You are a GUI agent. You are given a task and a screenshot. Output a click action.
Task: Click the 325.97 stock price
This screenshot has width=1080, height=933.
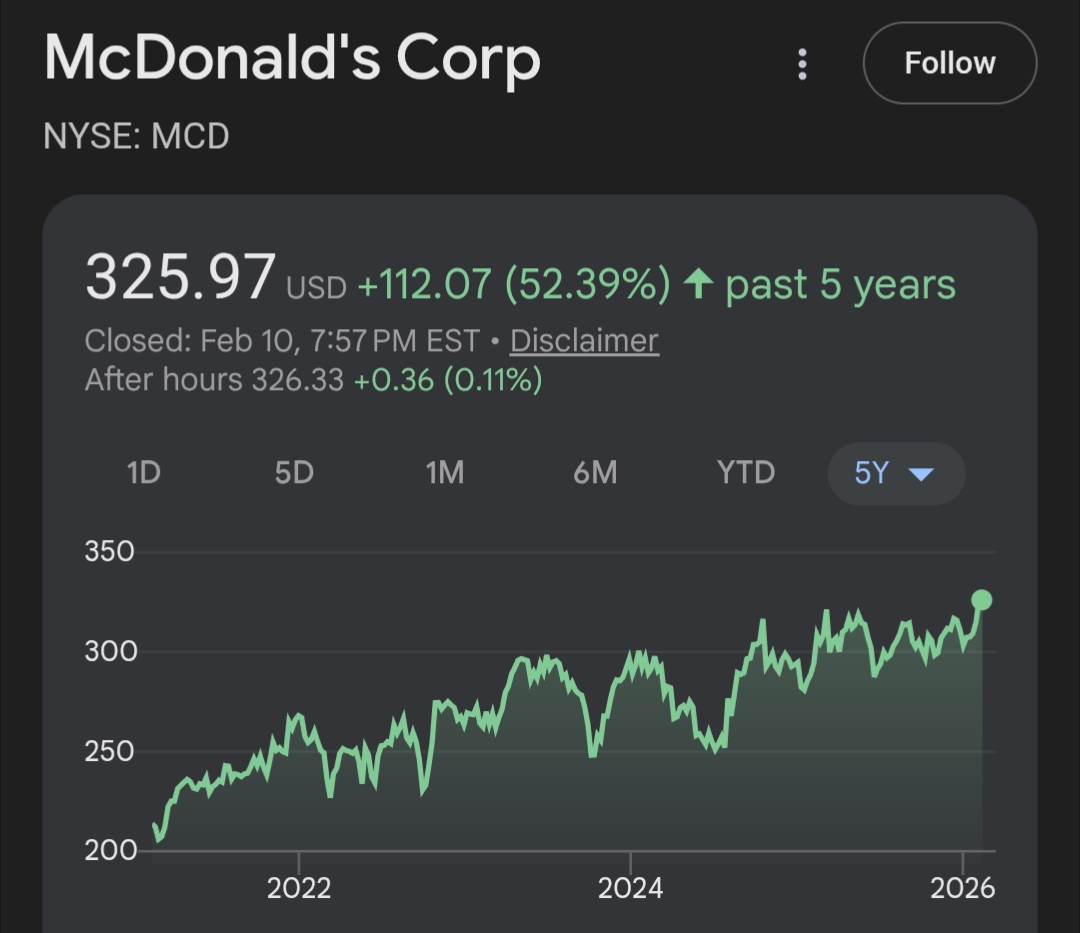180,278
